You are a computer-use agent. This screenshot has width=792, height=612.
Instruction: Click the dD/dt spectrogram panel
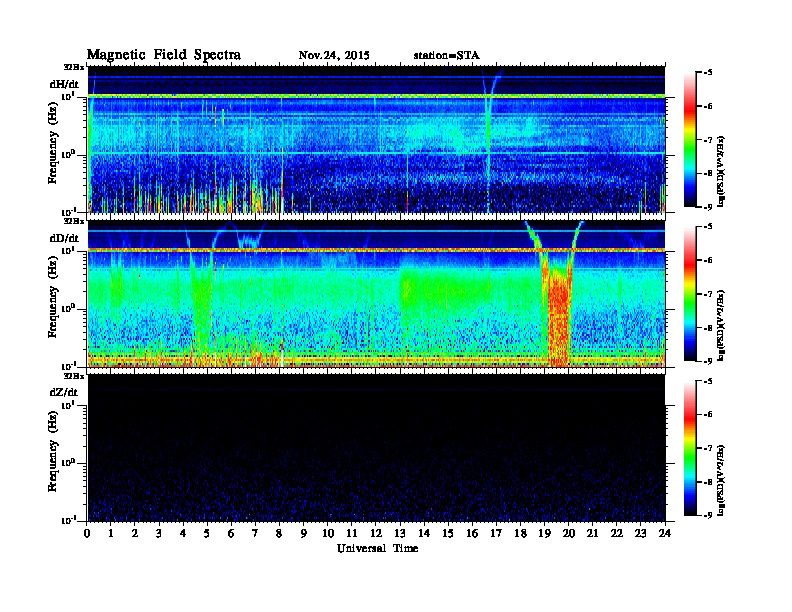(x=377, y=294)
